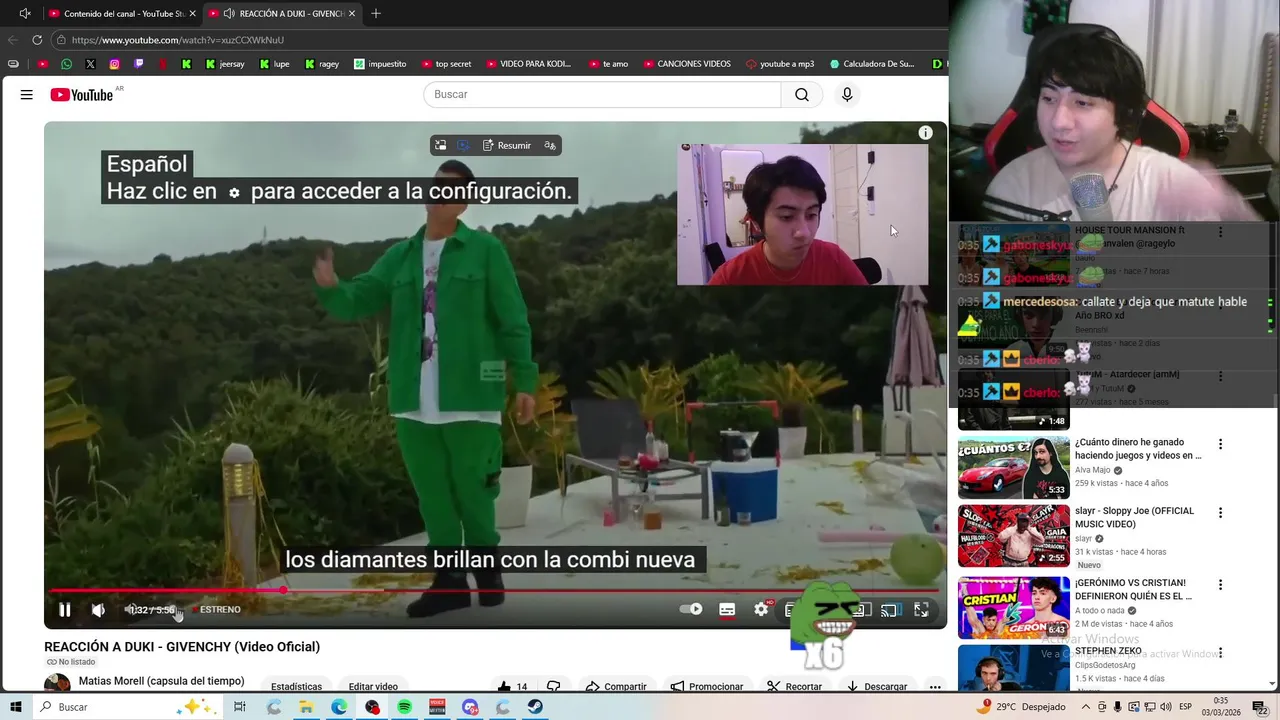Click the Descargar download button
Image resolution: width=1280 pixels, height=720 pixels.
(x=876, y=687)
